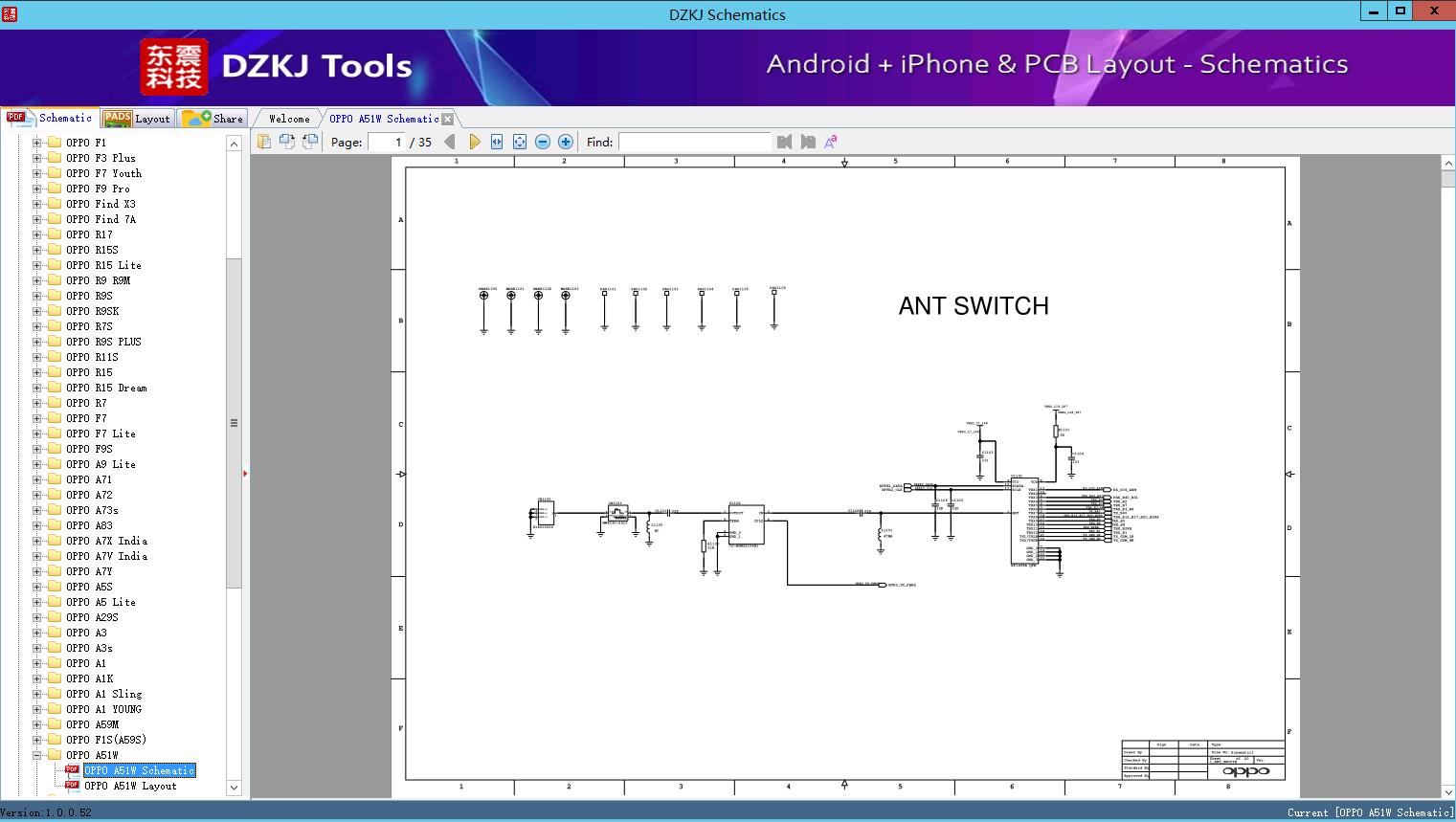
Task: Fit the page to width
Action: [x=497, y=142]
